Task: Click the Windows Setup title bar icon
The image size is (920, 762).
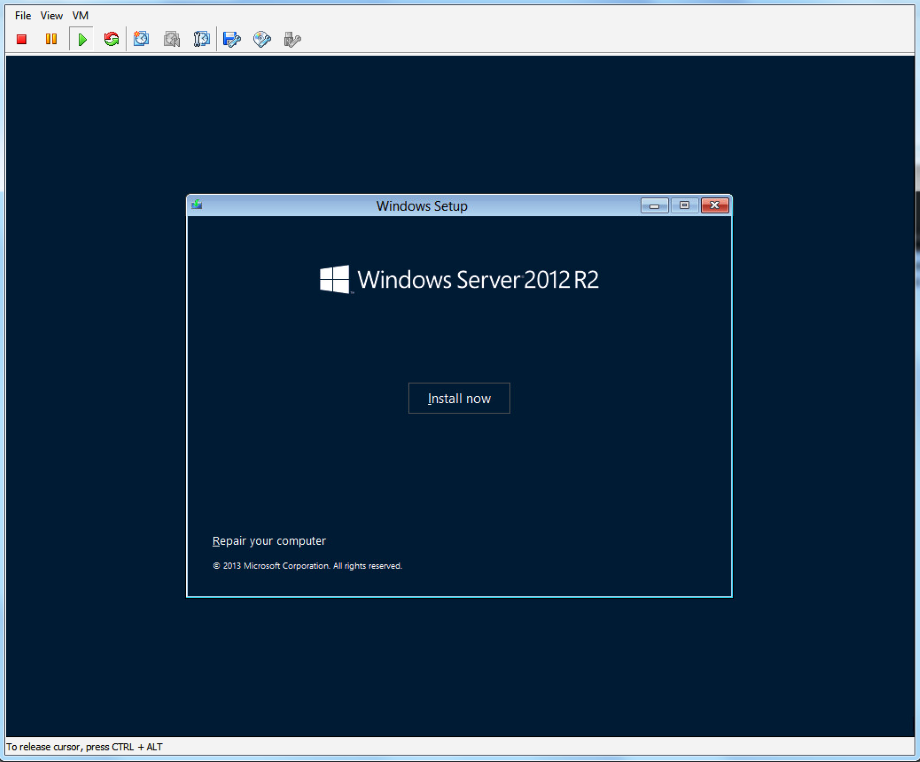Action: (197, 205)
